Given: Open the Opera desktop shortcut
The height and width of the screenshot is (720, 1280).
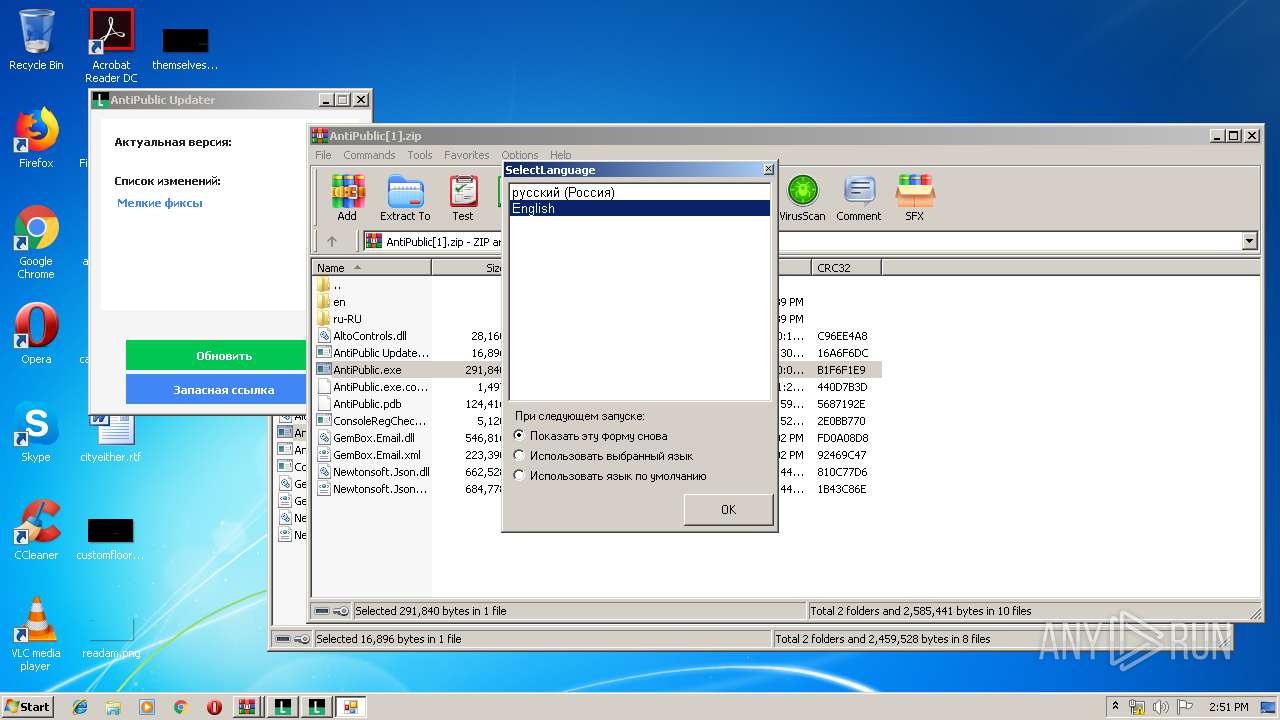Looking at the screenshot, I should (36, 334).
